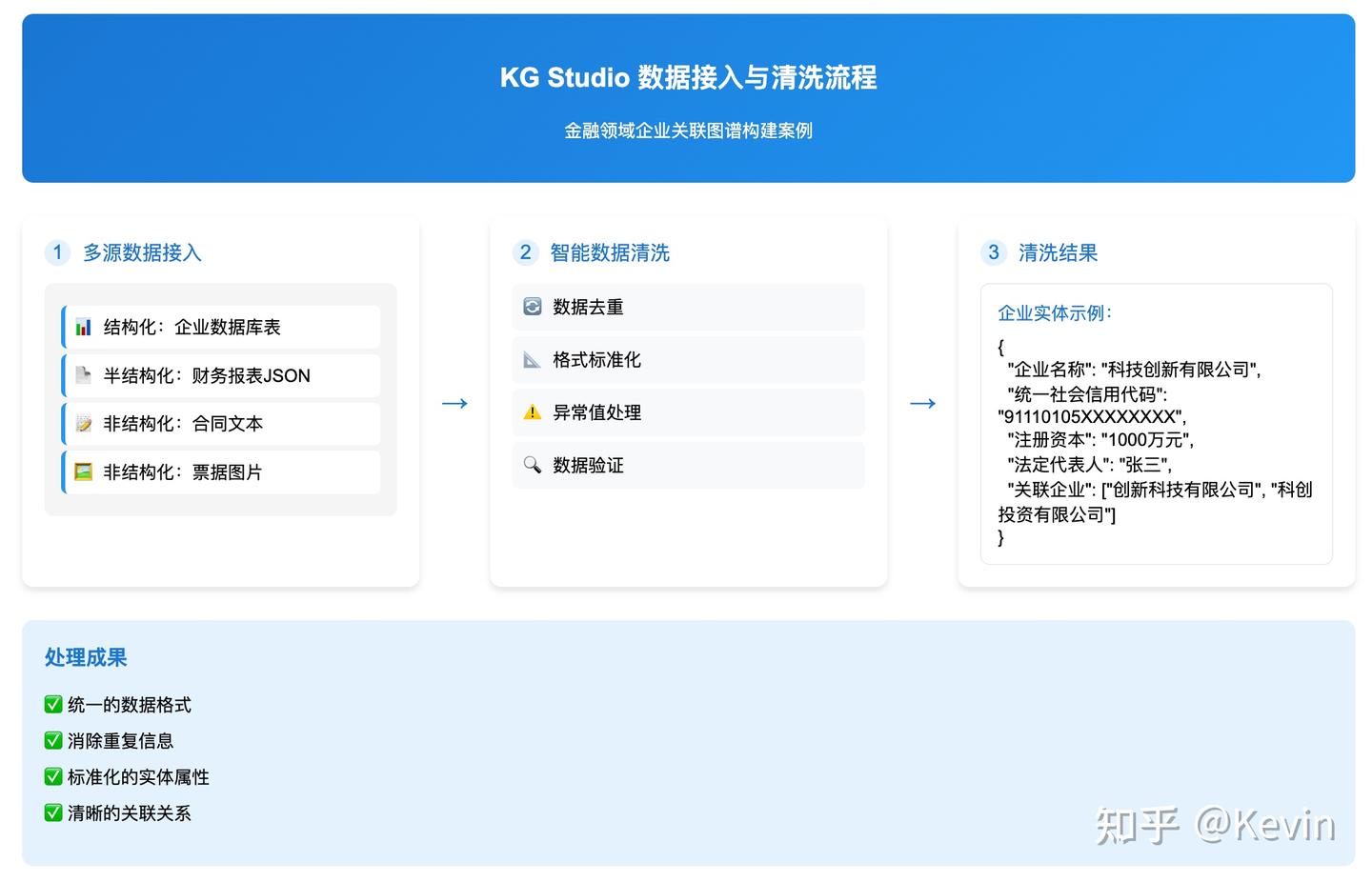This screenshot has width=1372, height=882.
Task: Select the picture icon beside 票据图片
Action: (x=83, y=471)
